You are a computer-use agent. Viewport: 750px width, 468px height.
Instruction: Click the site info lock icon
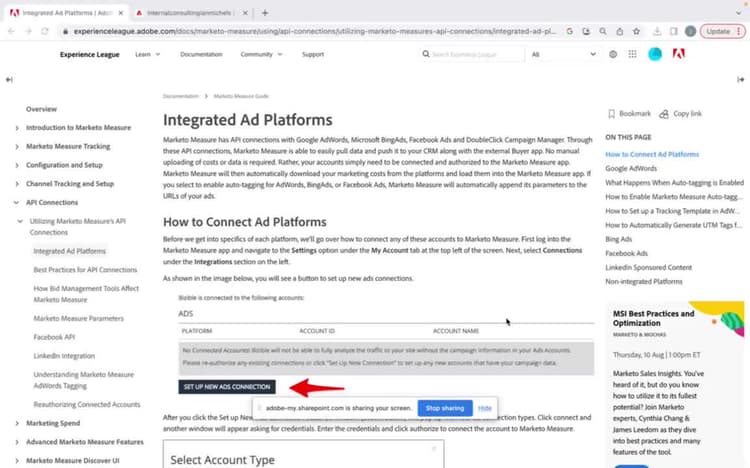click(65, 31)
